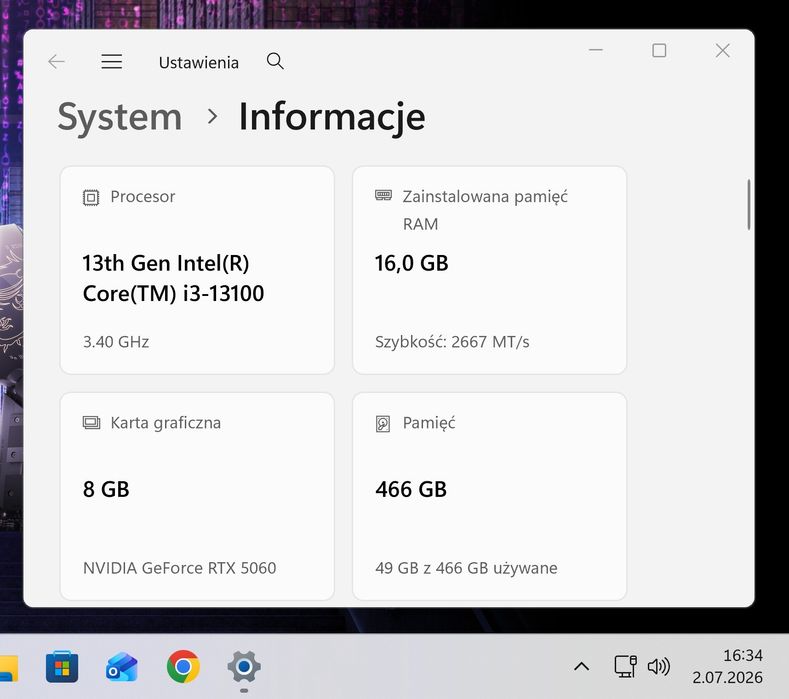This screenshot has width=789, height=699.
Task: Open Microsoft Store from the taskbar
Action: click(62, 667)
